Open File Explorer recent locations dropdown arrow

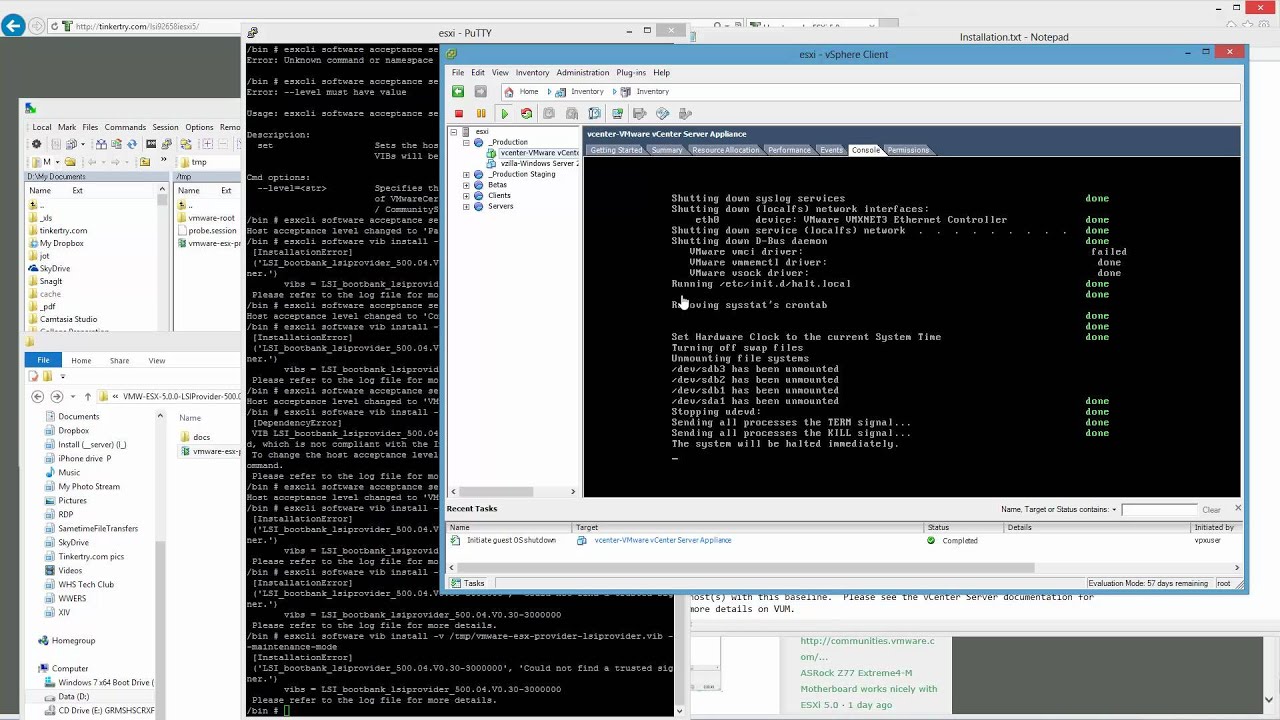71,397
